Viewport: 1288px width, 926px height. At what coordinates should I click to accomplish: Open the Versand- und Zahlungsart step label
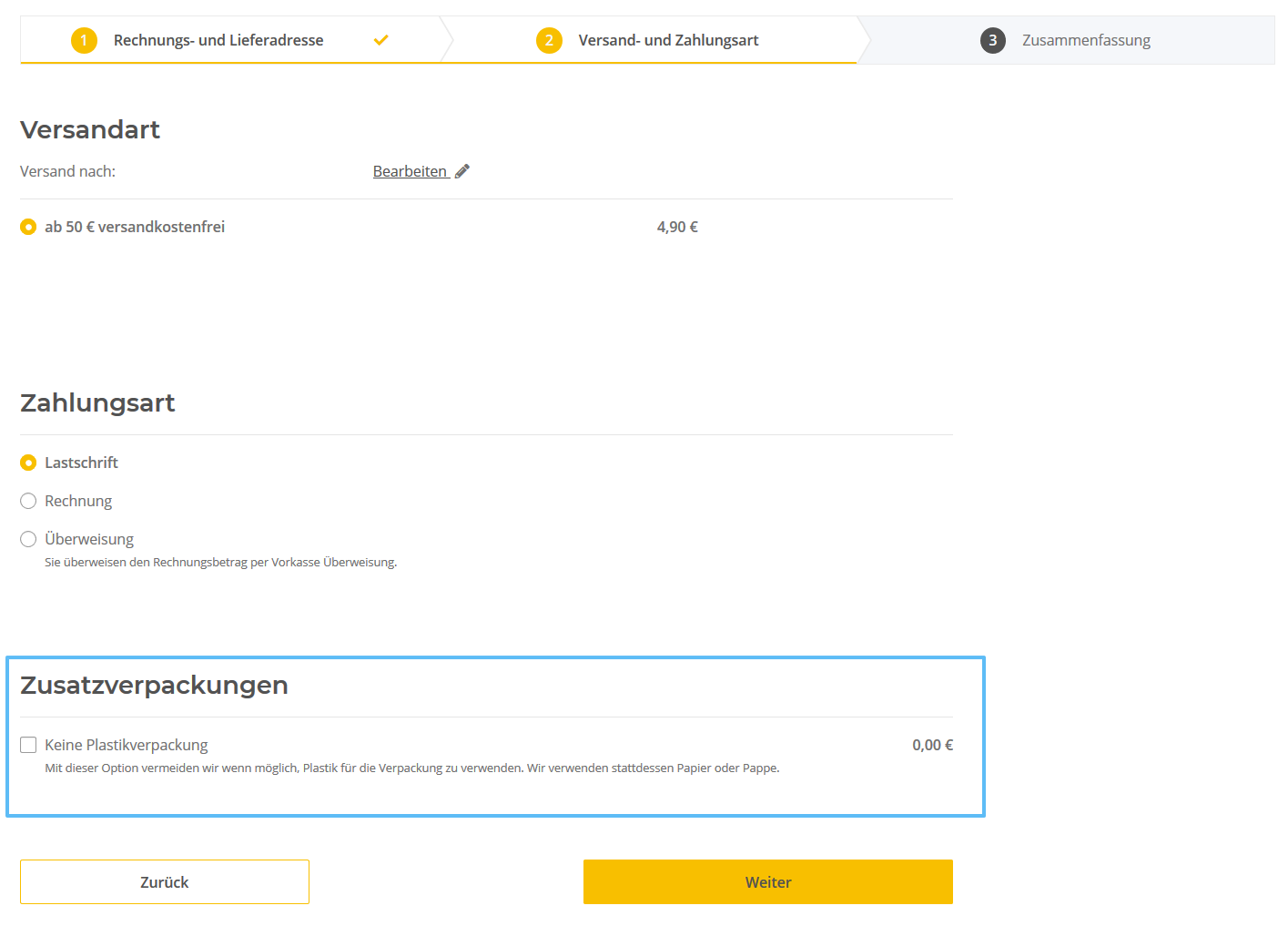tap(668, 40)
